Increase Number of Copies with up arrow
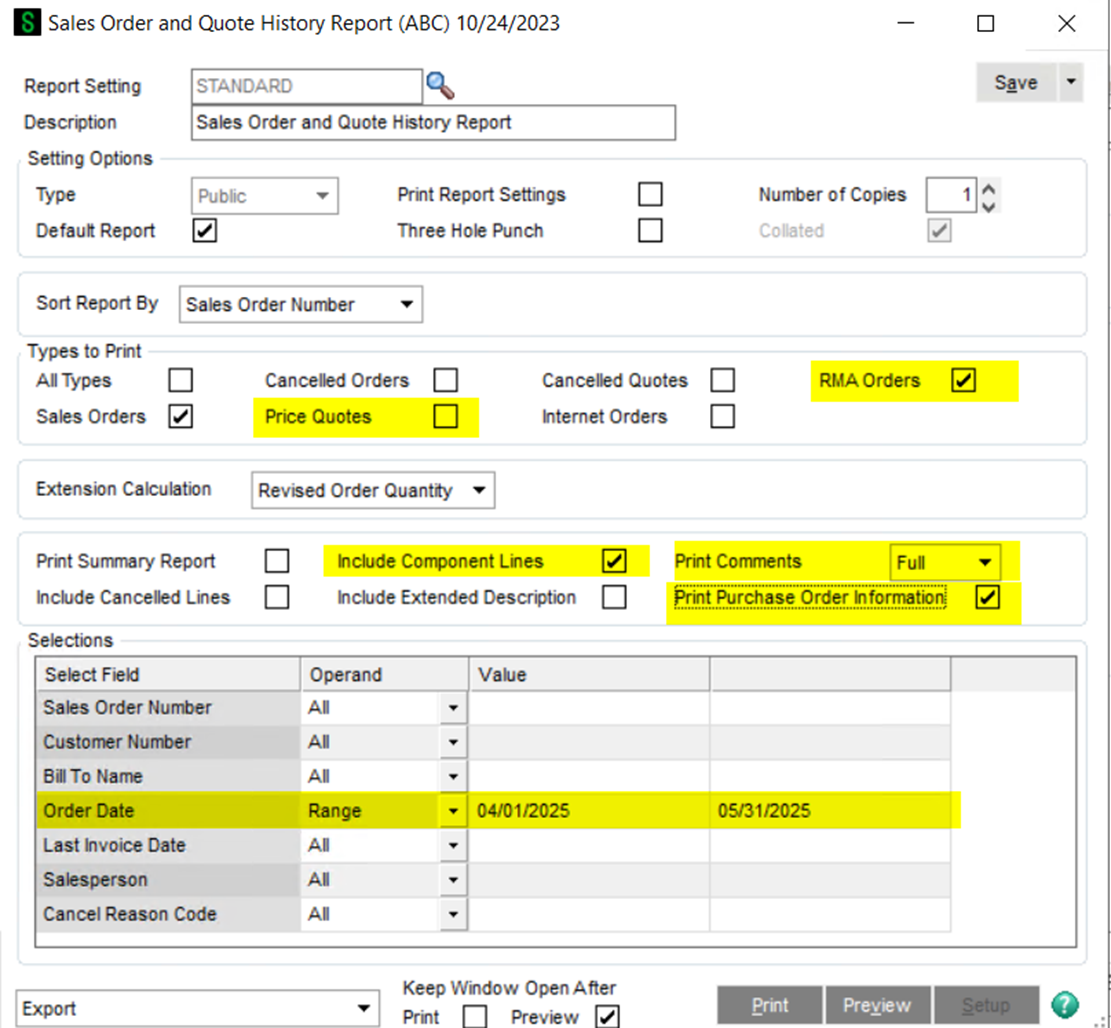Image resolution: width=1111 pixels, height=1028 pixels. 988,187
